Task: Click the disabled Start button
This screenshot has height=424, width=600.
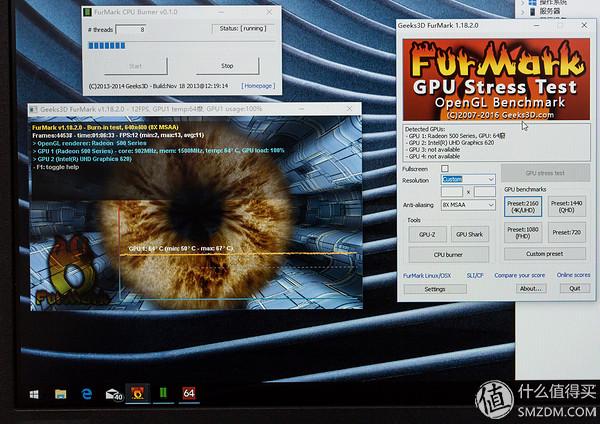Action: point(135,66)
